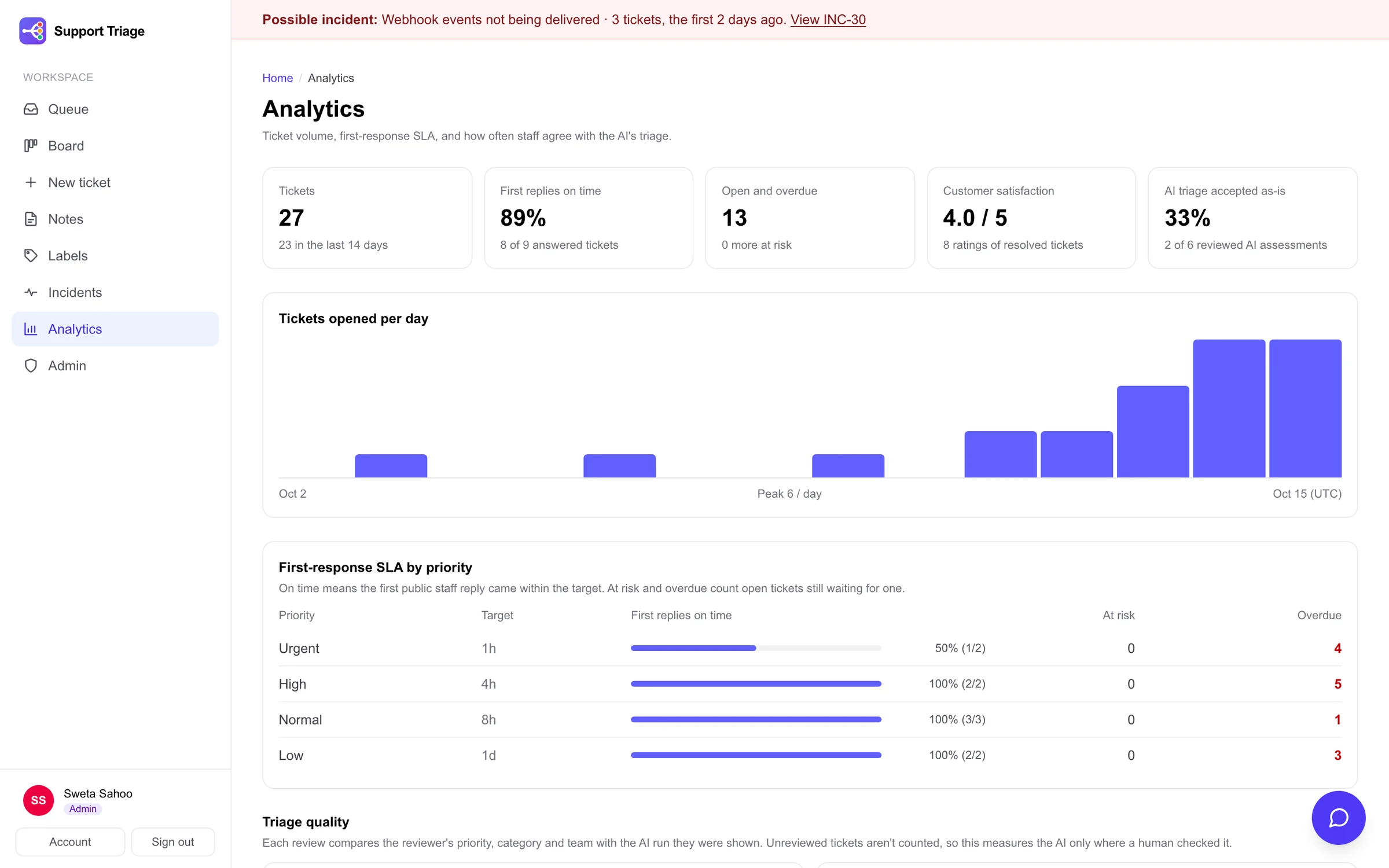Click the 'Triage quality' section heading
1389x868 pixels.
(306, 822)
